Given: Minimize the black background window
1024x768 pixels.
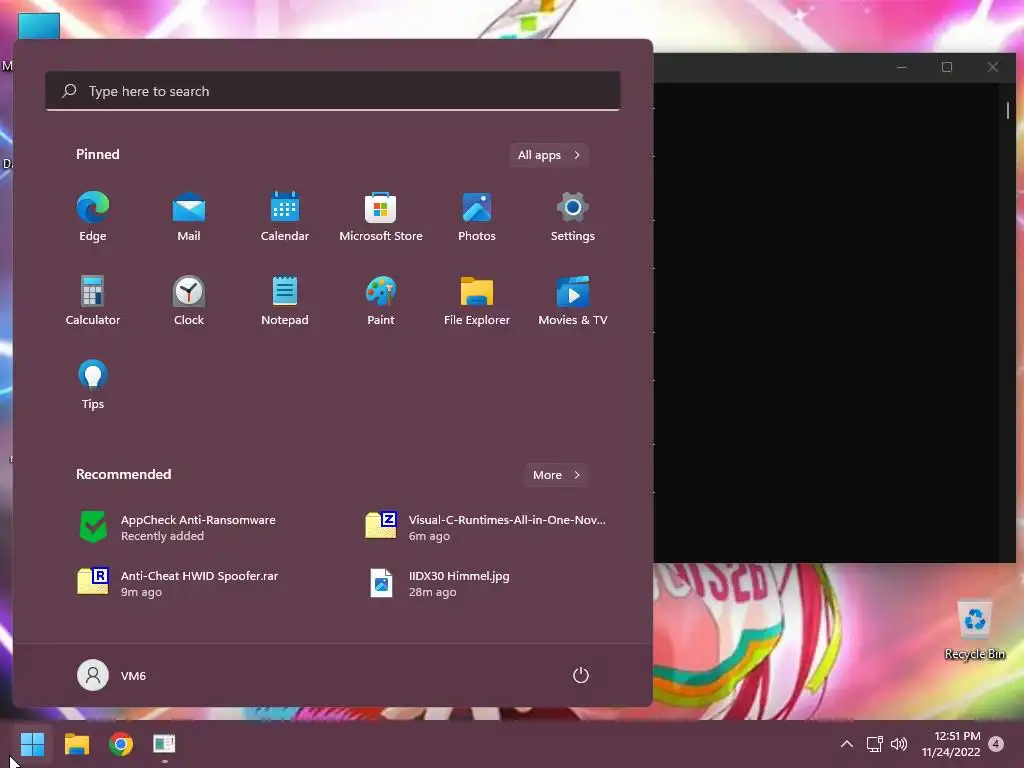Looking at the screenshot, I should pyautogui.click(x=902, y=67).
